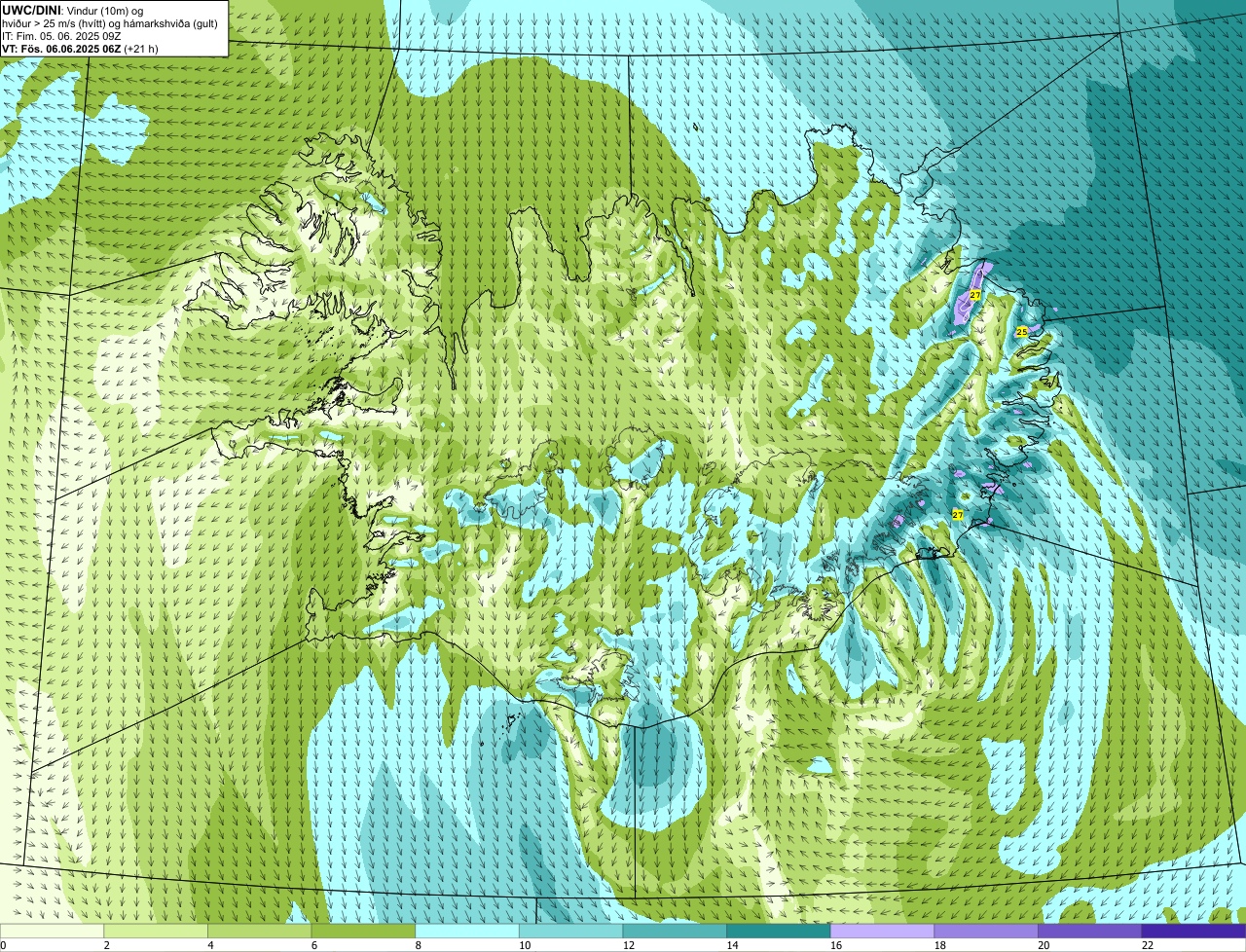Click the 2–4 m/s light yellow-green scale swatch
Image resolution: width=1246 pixels, height=952 pixels.
pos(156,932)
